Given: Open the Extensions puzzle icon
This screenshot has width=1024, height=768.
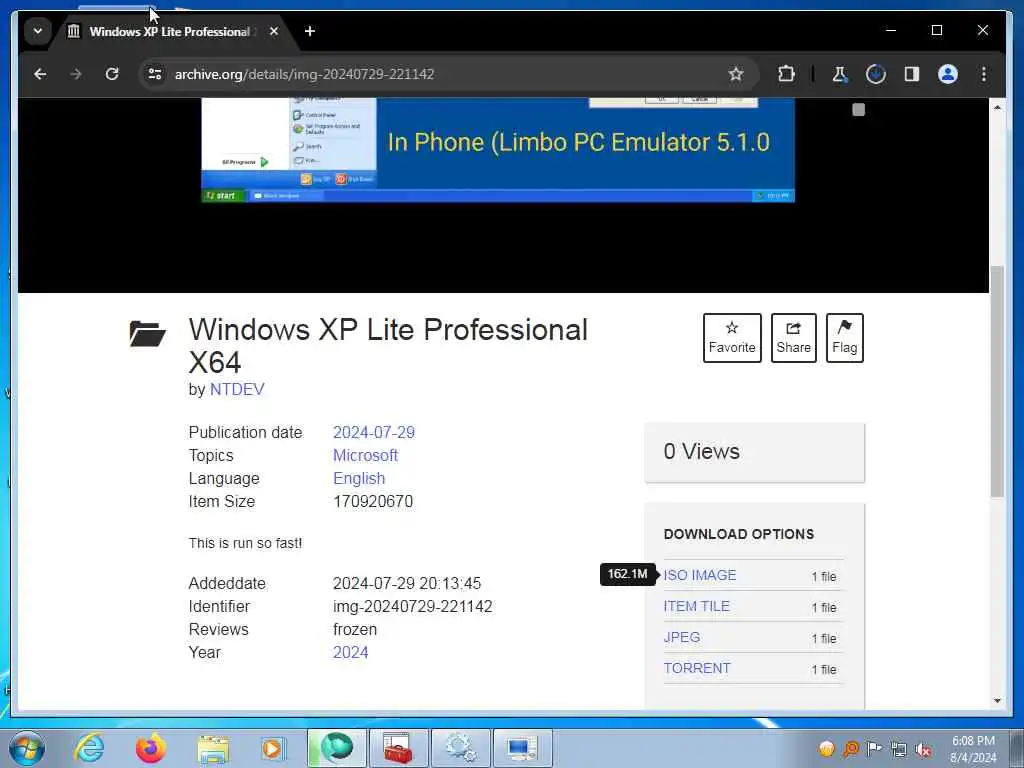Looking at the screenshot, I should 787,74.
